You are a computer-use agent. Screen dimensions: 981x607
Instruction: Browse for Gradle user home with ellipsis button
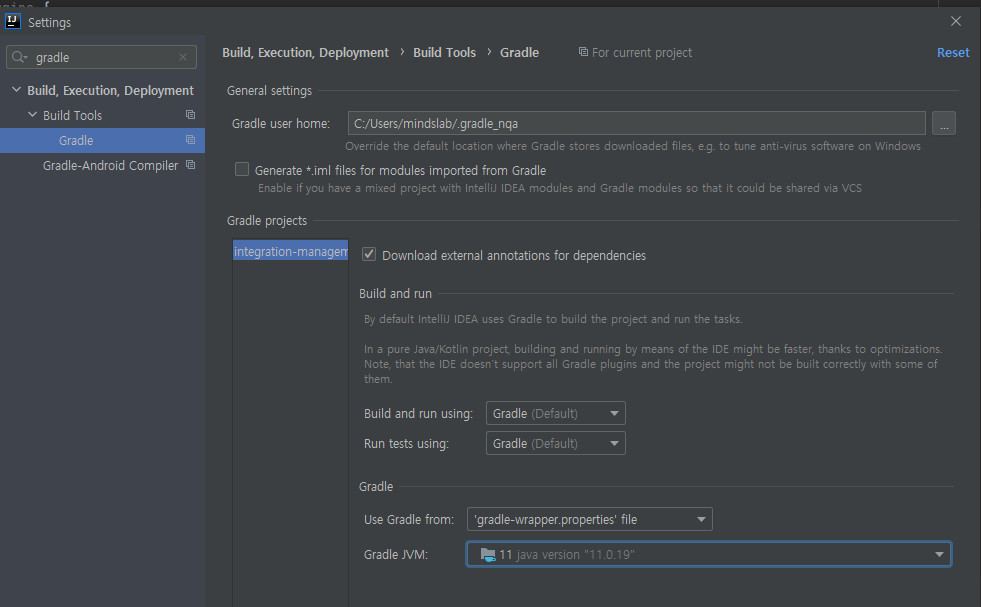tap(943, 123)
